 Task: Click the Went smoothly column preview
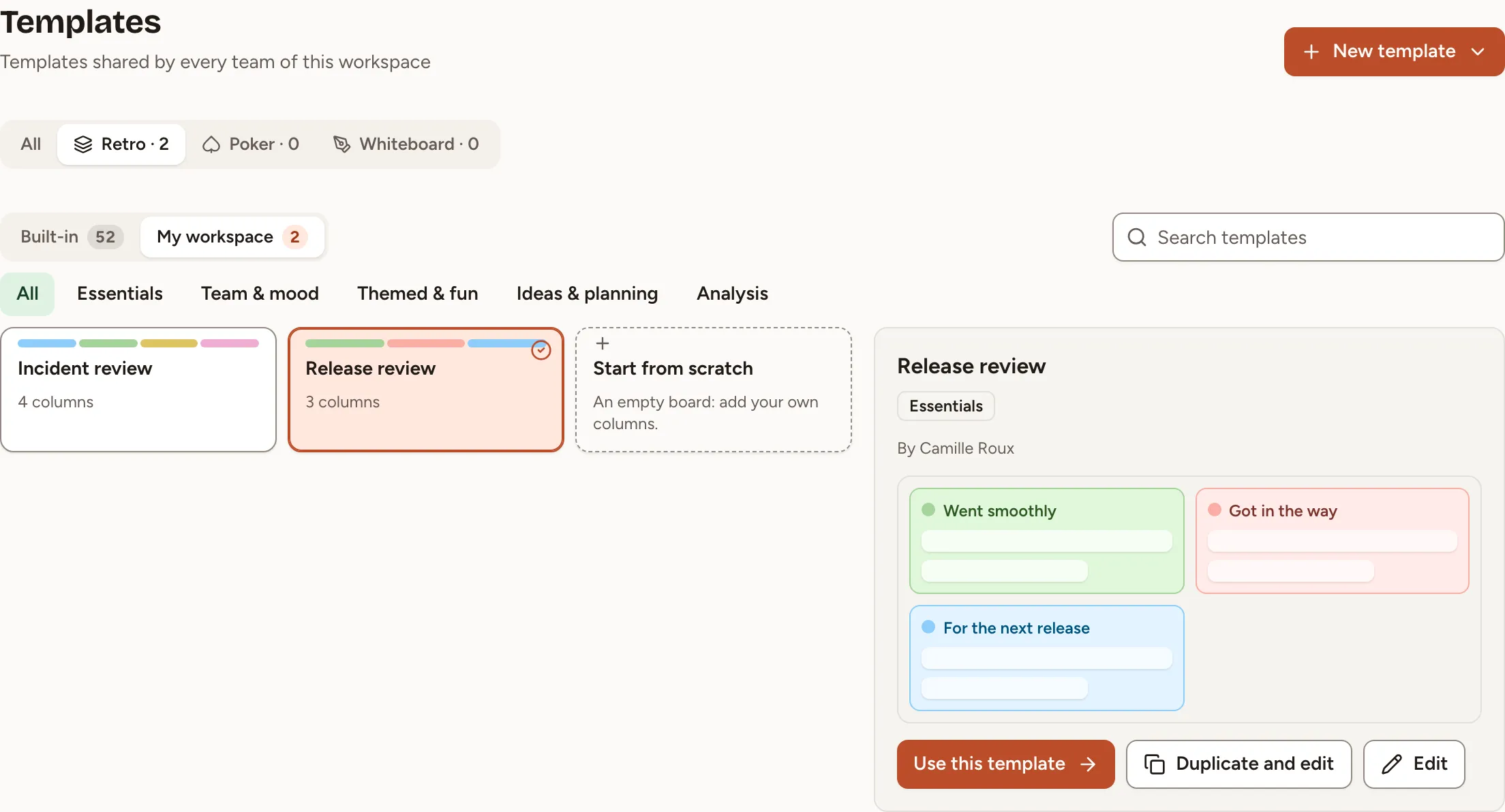click(1047, 541)
